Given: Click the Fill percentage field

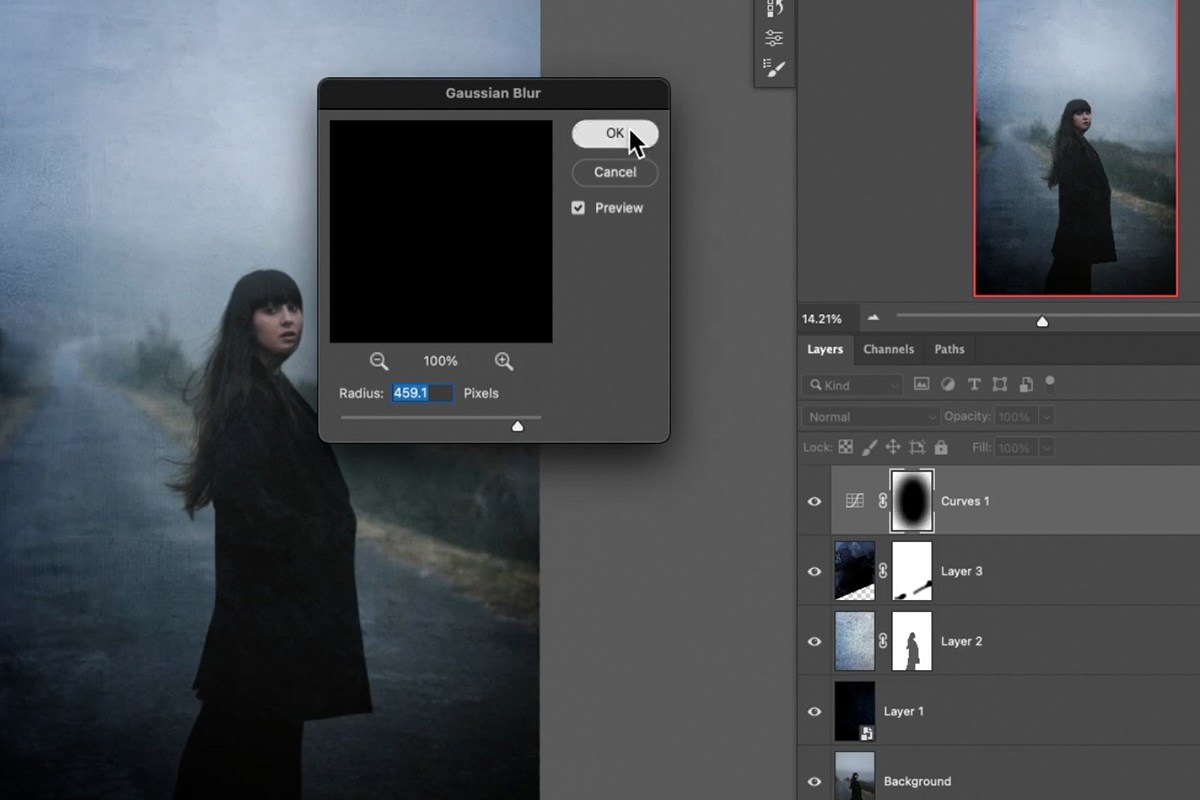Looking at the screenshot, I should 1016,448.
